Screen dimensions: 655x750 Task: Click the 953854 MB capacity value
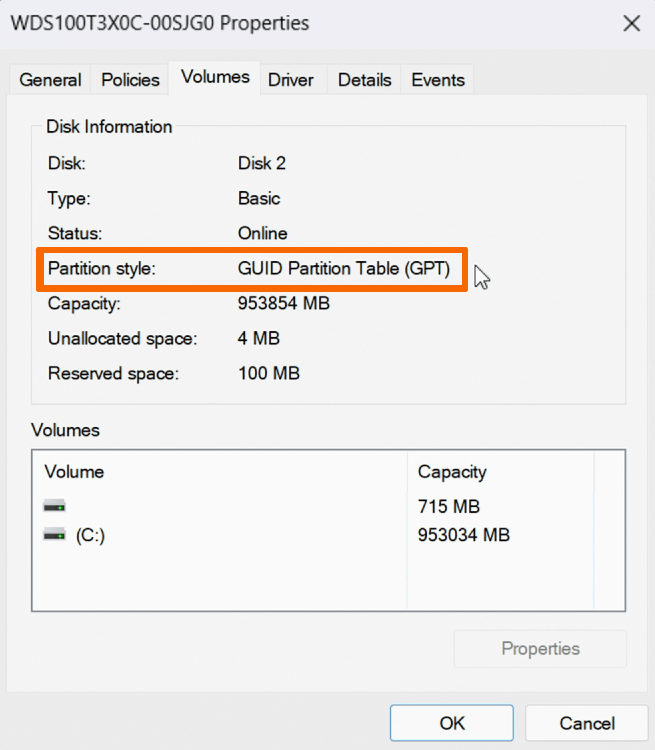284,304
